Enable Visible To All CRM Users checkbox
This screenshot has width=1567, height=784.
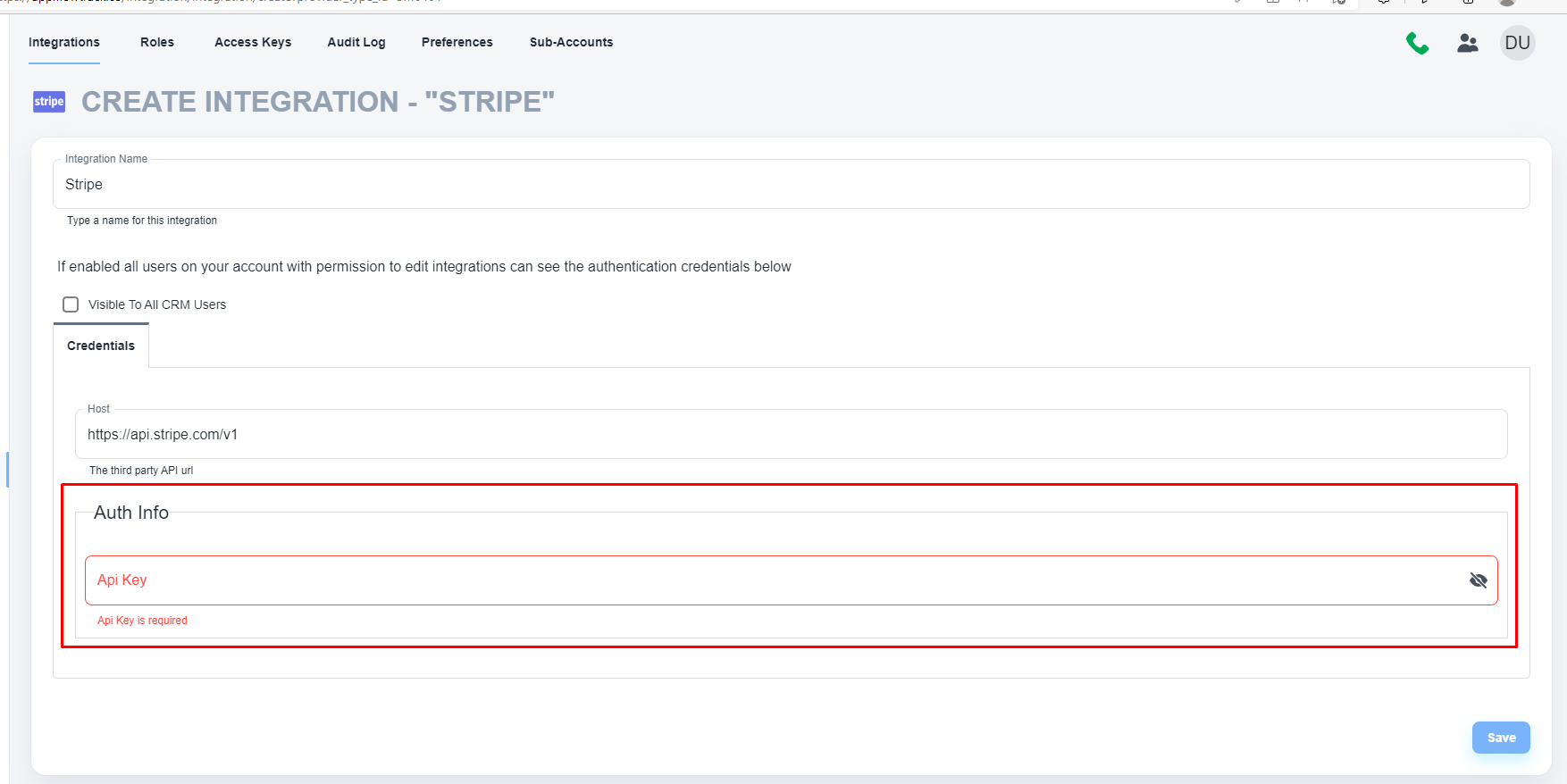(x=71, y=304)
